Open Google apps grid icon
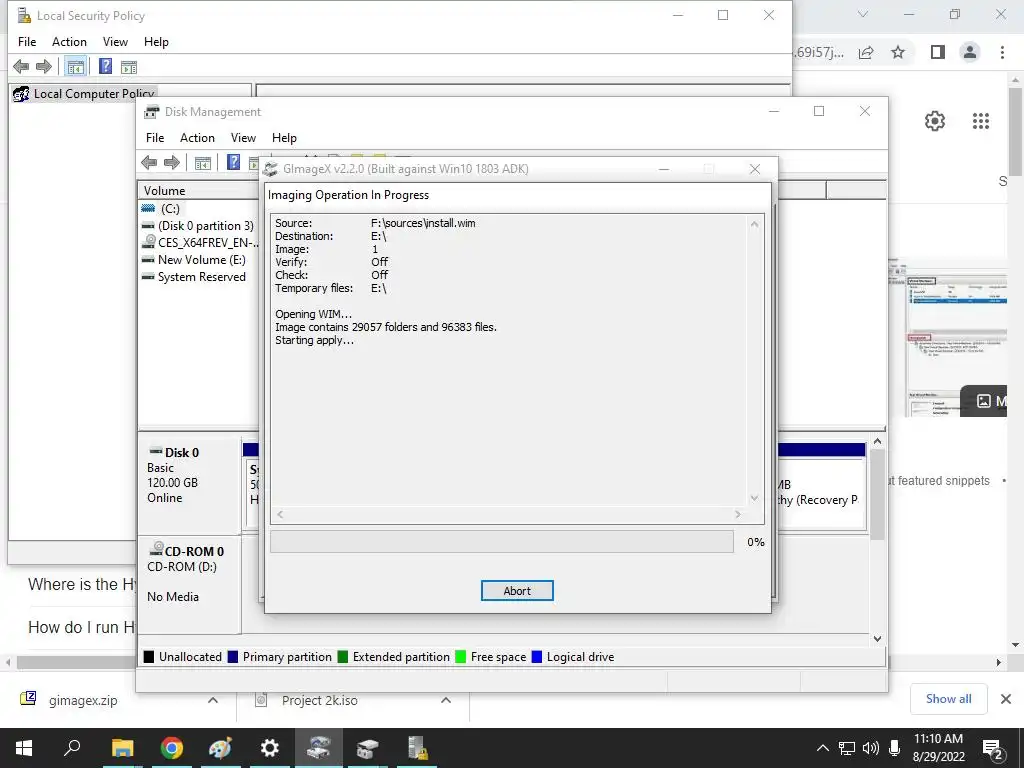This screenshot has height=768, width=1024. click(x=981, y=121)
